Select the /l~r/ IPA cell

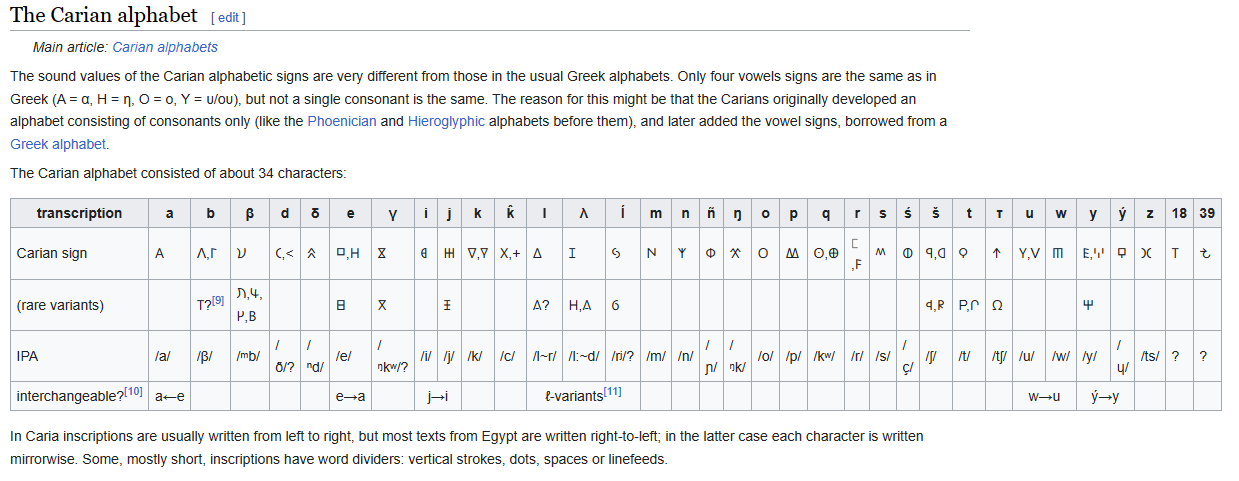coord(543,356)
